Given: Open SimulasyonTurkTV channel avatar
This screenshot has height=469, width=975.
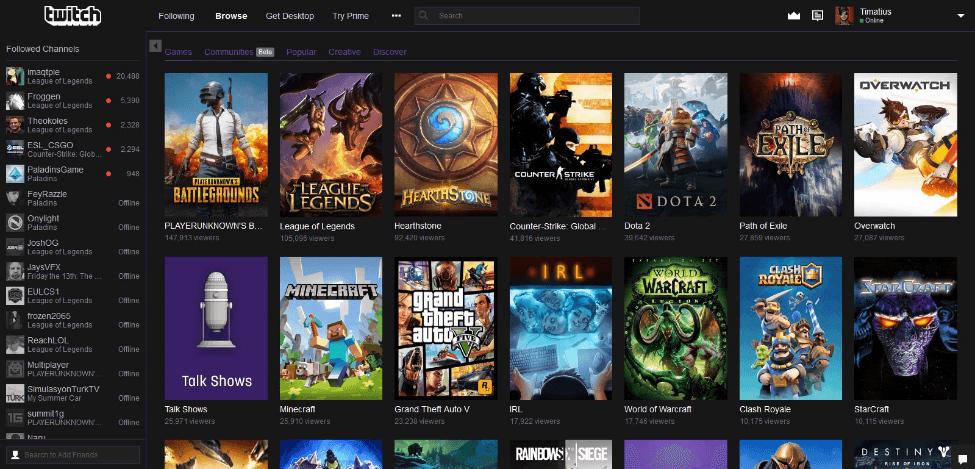Looking at the screenshot, I should tap(15, 393).
